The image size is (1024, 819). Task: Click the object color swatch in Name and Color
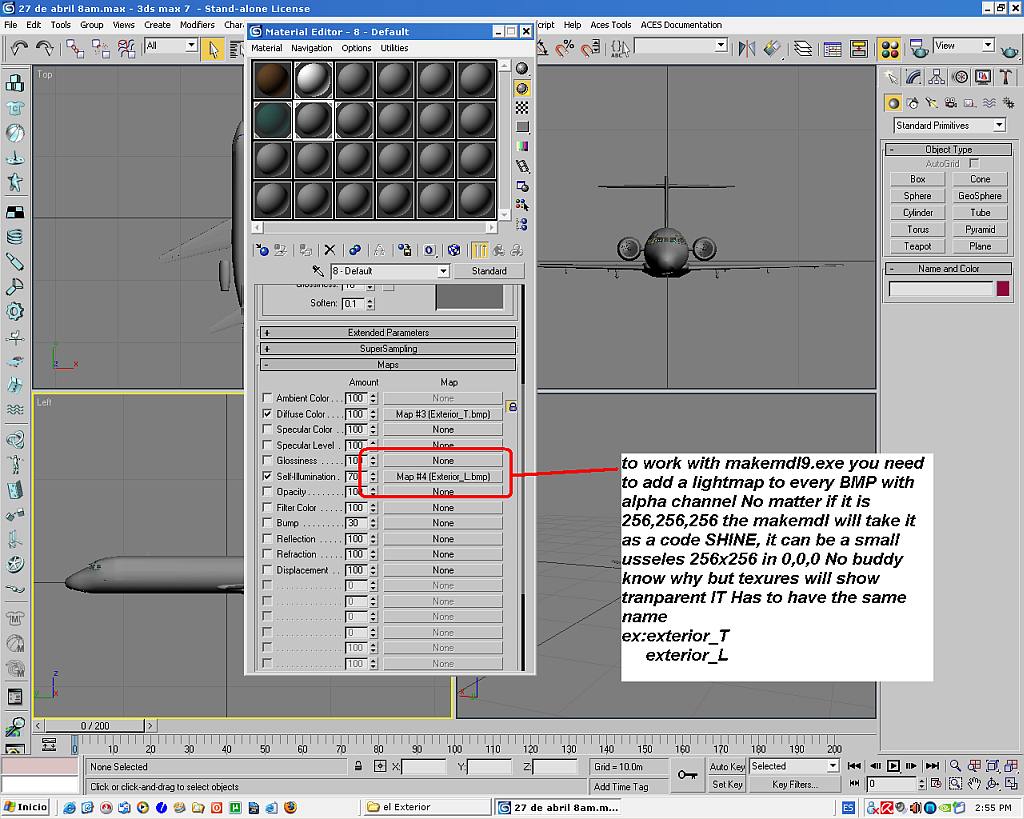(1002, 289)
